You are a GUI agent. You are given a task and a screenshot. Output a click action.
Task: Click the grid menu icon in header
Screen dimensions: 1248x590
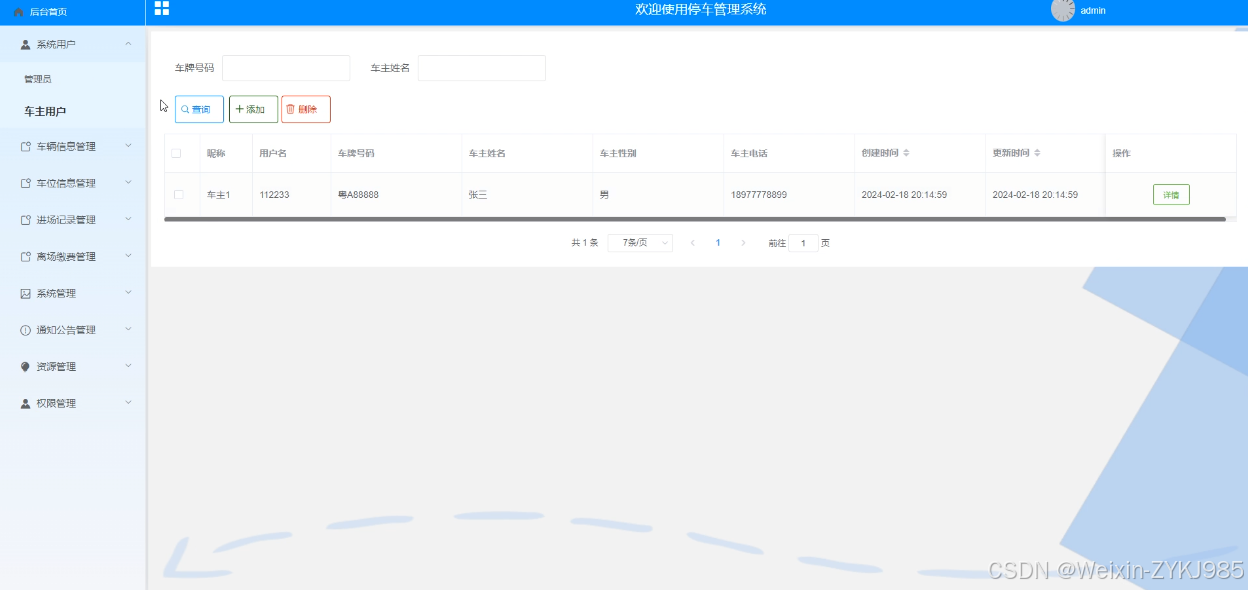(x=161, y=8)
